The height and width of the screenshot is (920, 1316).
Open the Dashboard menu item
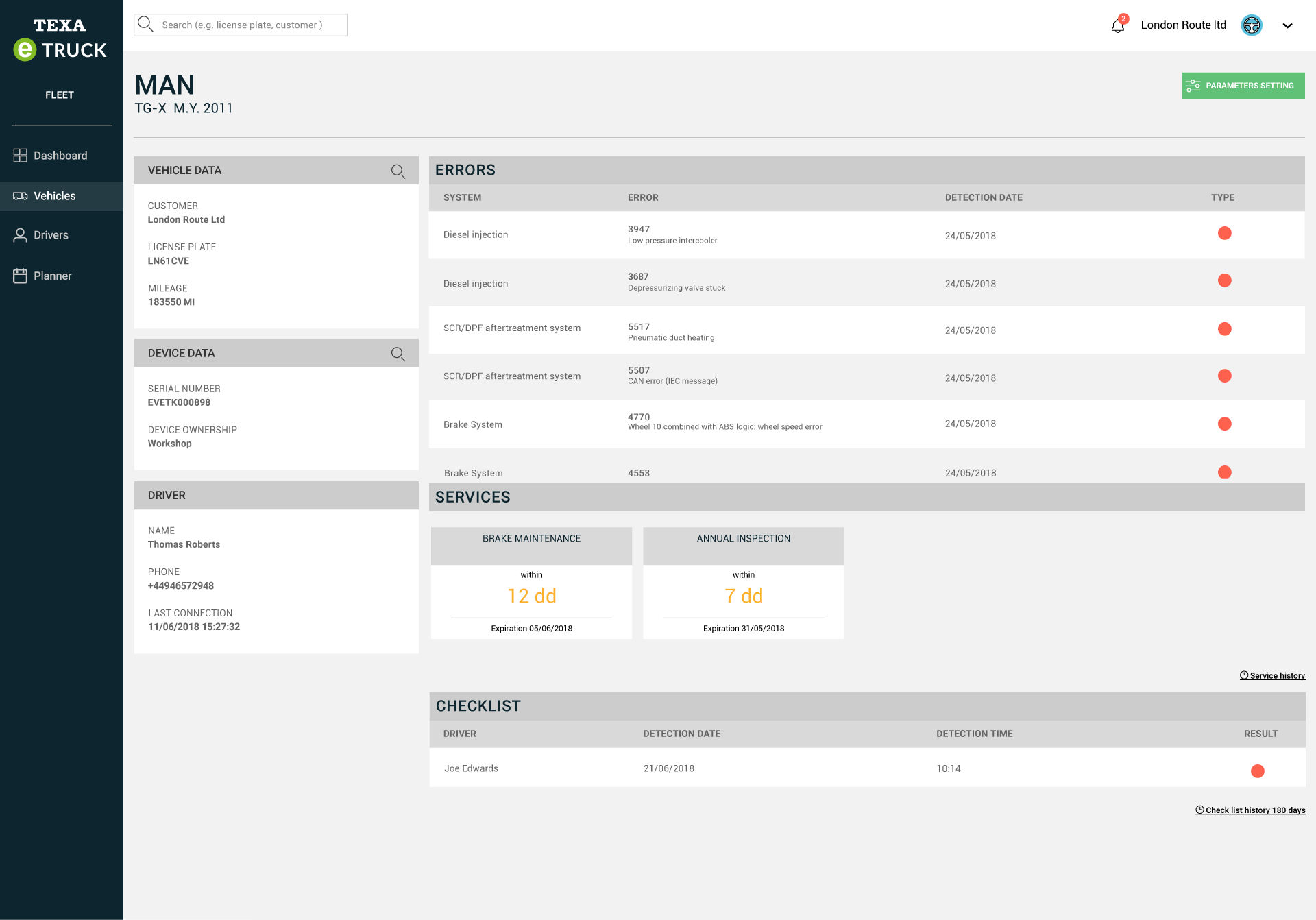click(x=62, y=156)
